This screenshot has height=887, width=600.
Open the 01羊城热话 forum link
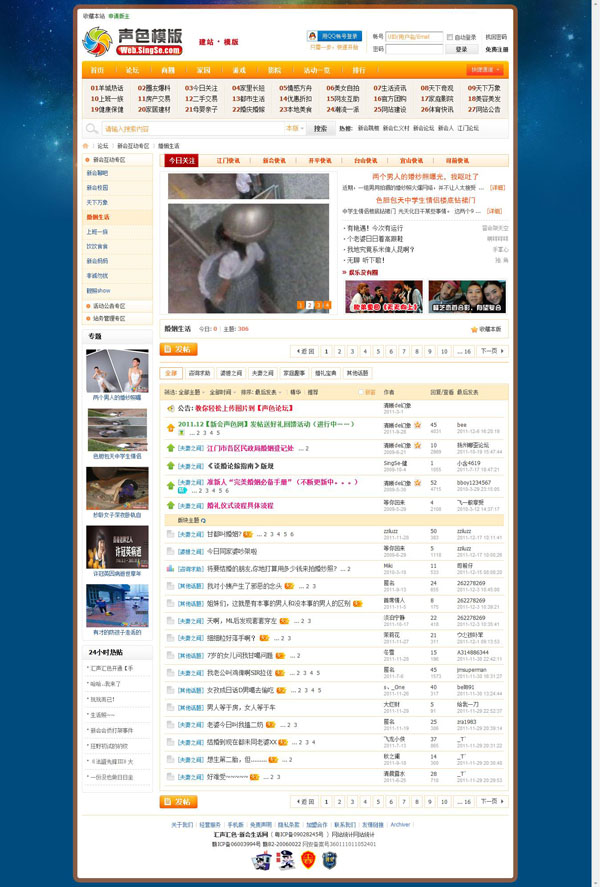click(107, 88)
